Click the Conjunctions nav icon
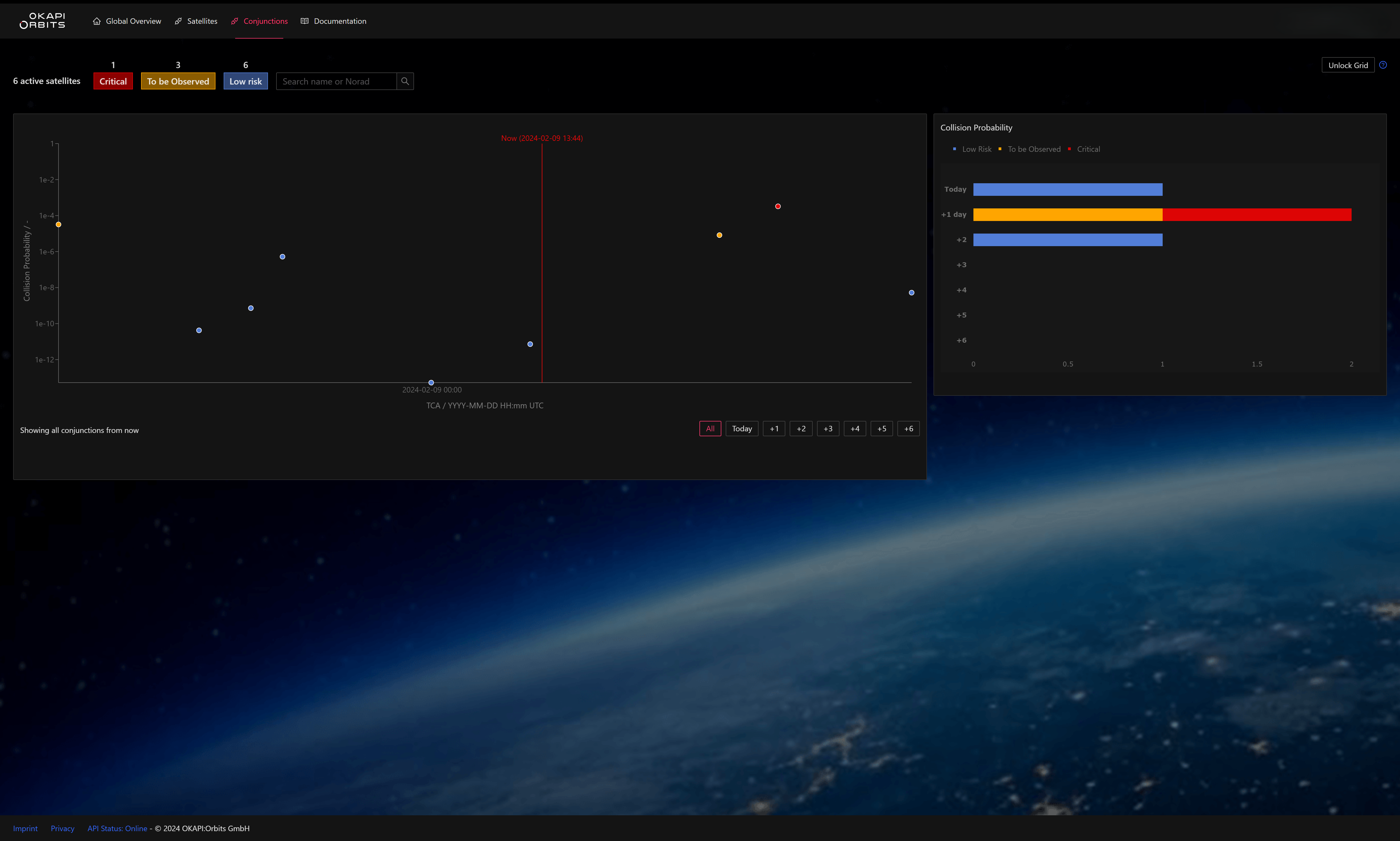Viewport: 1400px width, 841px height. pyautogui.click(x=235, y=21)
